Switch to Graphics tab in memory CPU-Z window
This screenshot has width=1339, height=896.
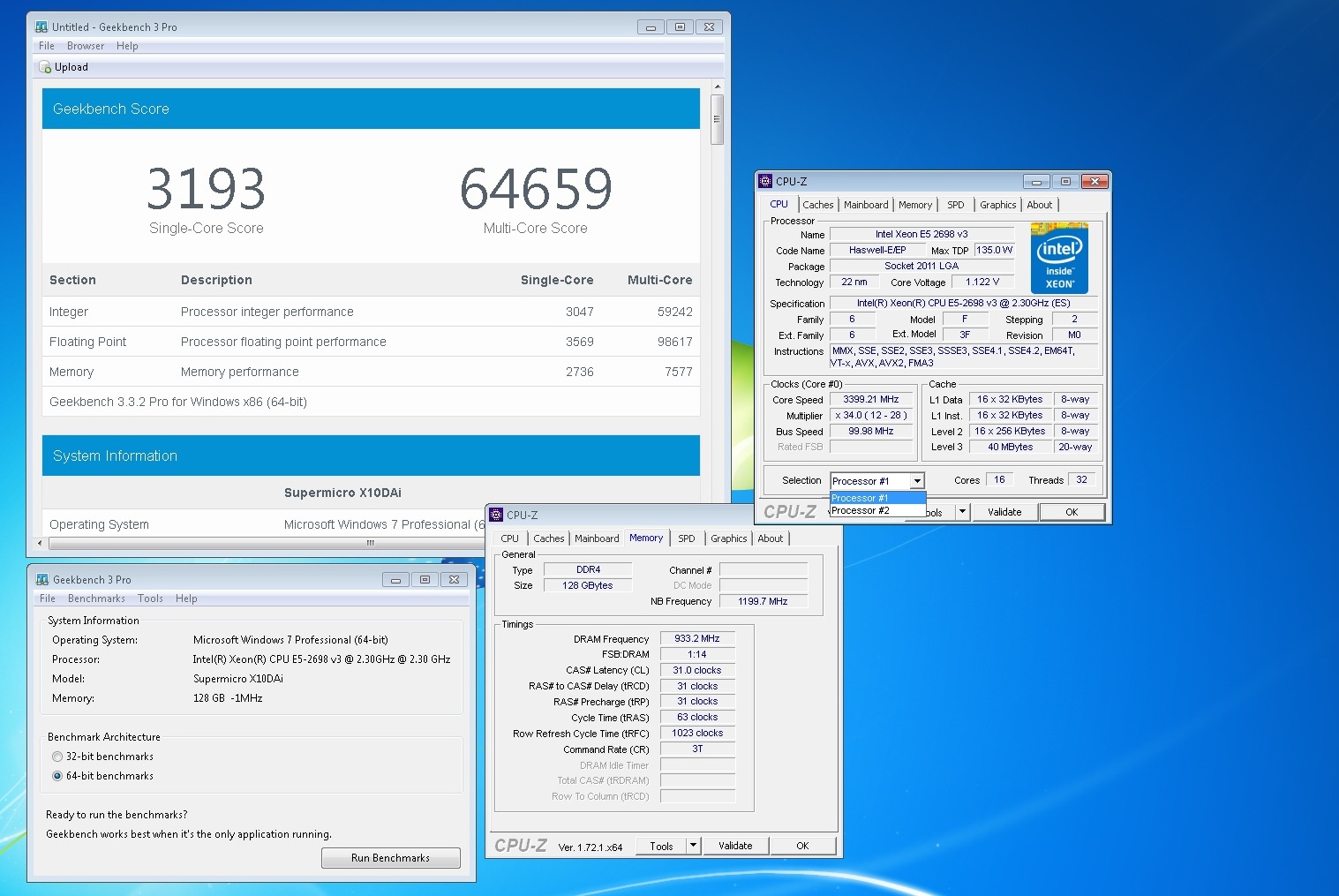coord(729,538)
